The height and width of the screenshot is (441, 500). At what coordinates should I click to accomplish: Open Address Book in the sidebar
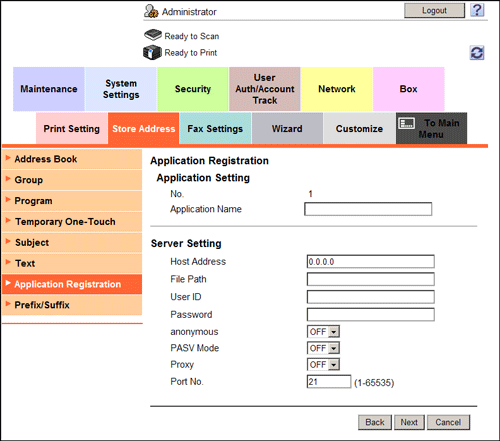[x=72, y=159]
